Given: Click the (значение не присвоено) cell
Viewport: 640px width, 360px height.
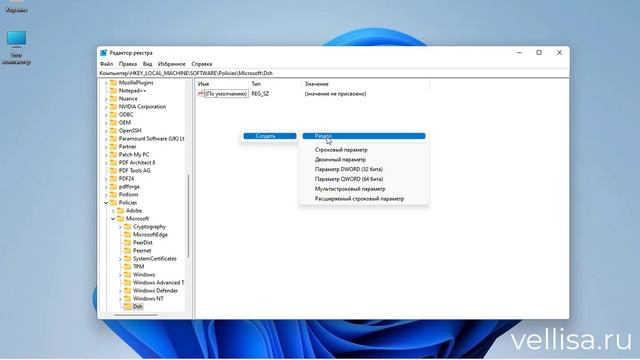Looking at the screenshot, I should click(336, 94).
